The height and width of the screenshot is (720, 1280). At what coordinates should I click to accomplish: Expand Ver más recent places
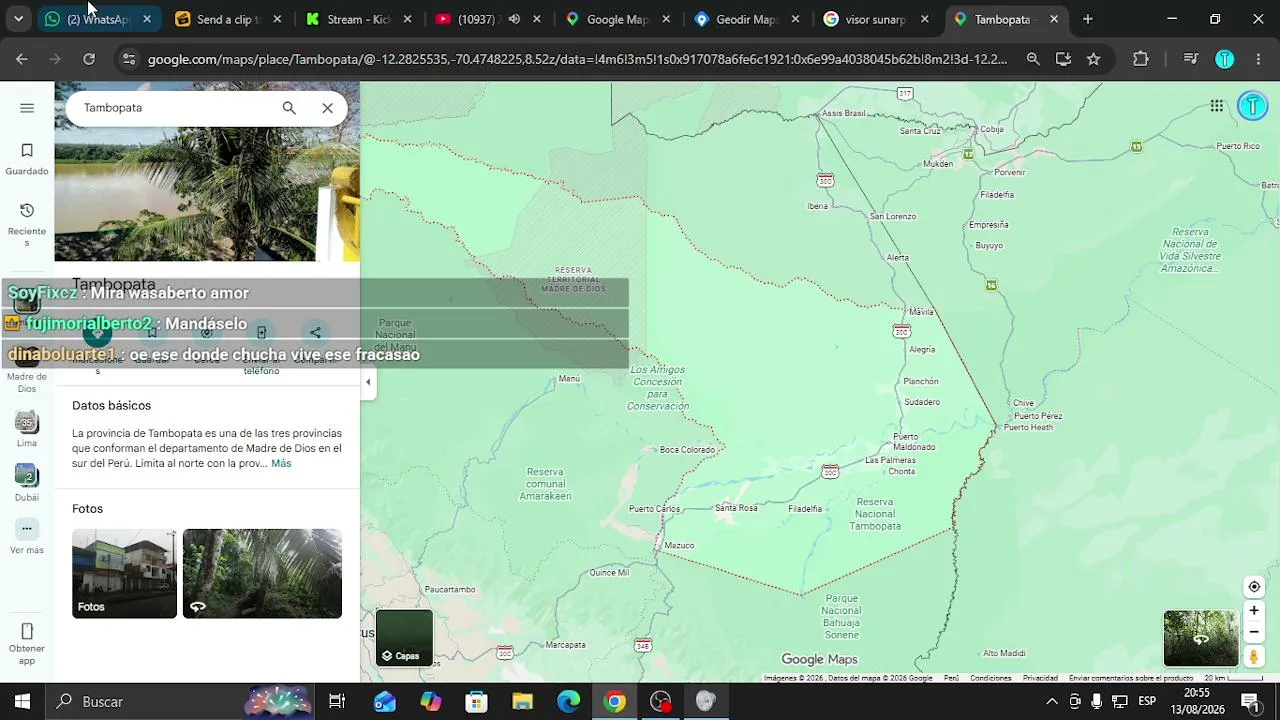(27, 537)
